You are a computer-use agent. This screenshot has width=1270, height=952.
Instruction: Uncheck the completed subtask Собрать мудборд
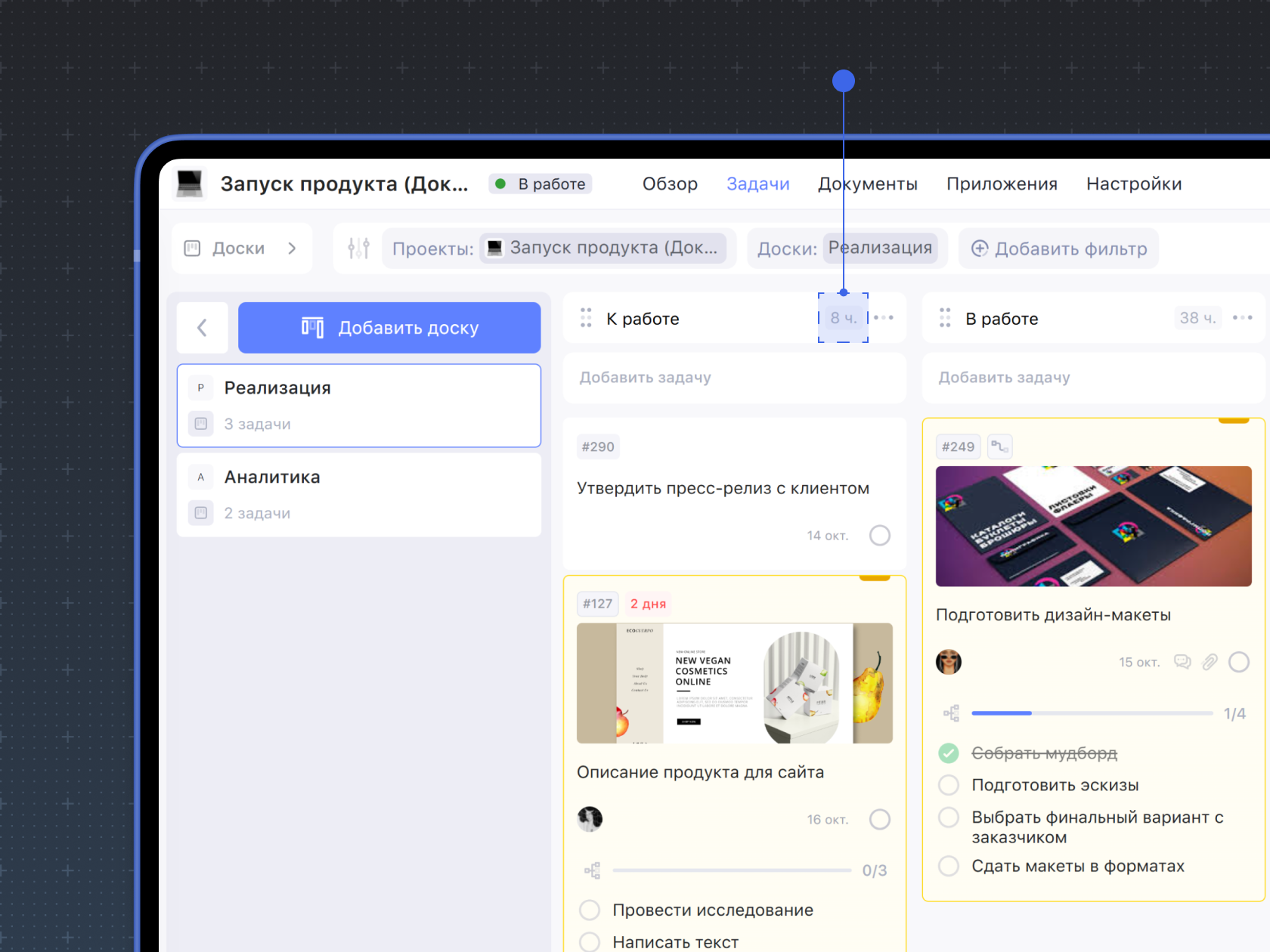[x=949, y=753]
